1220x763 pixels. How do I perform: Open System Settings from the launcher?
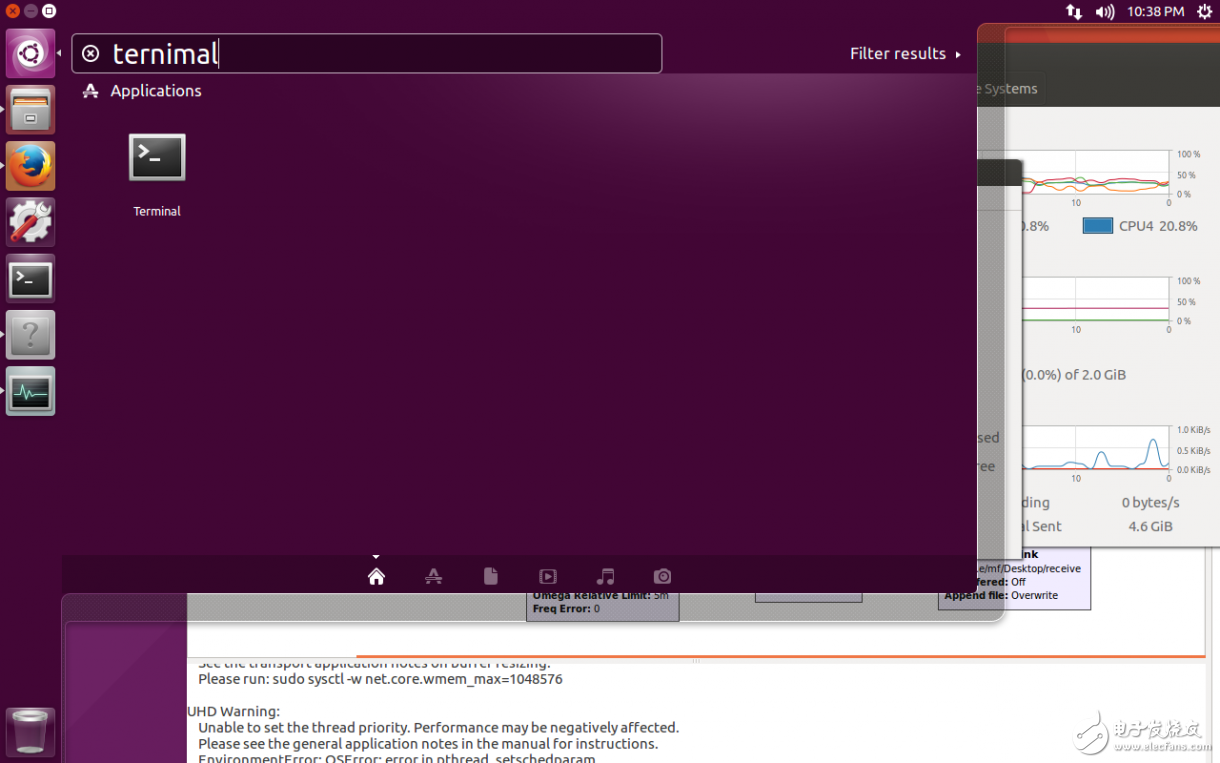pyautogui.click(x=30, y=222)
